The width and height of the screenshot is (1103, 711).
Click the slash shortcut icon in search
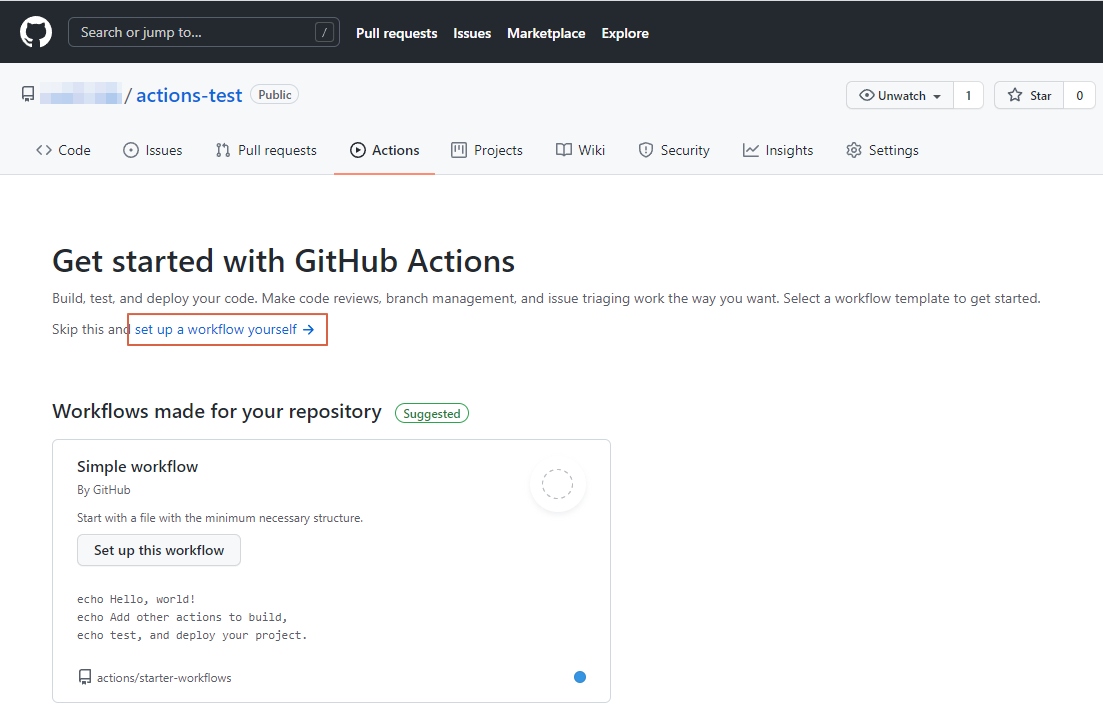click(x=324, y=32)
